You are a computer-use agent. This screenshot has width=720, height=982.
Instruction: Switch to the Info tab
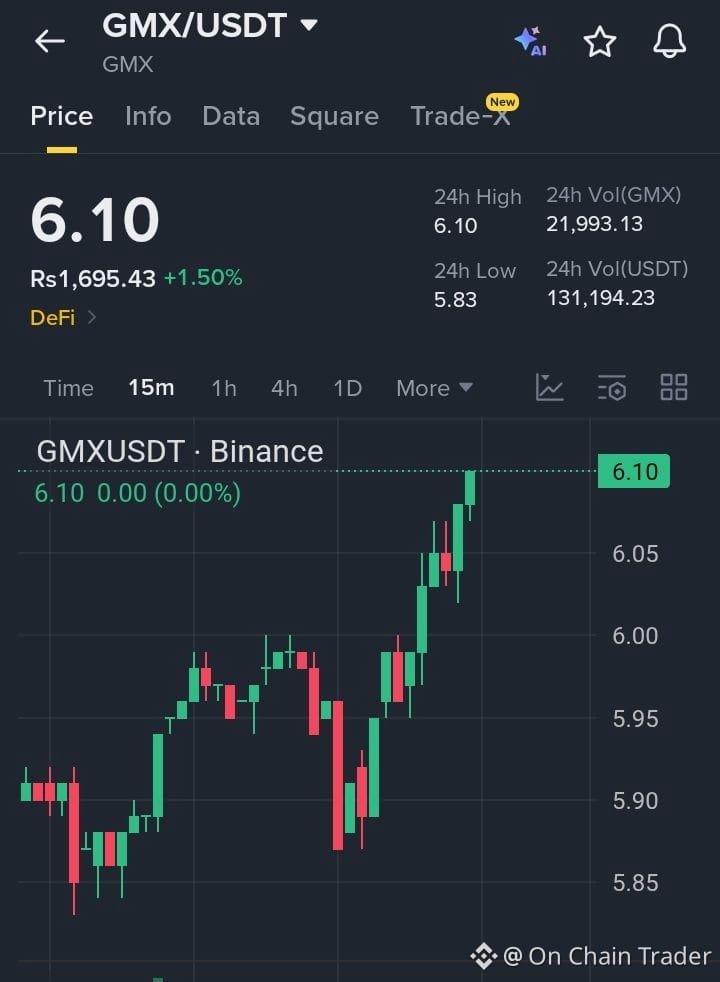pos(148,116)
